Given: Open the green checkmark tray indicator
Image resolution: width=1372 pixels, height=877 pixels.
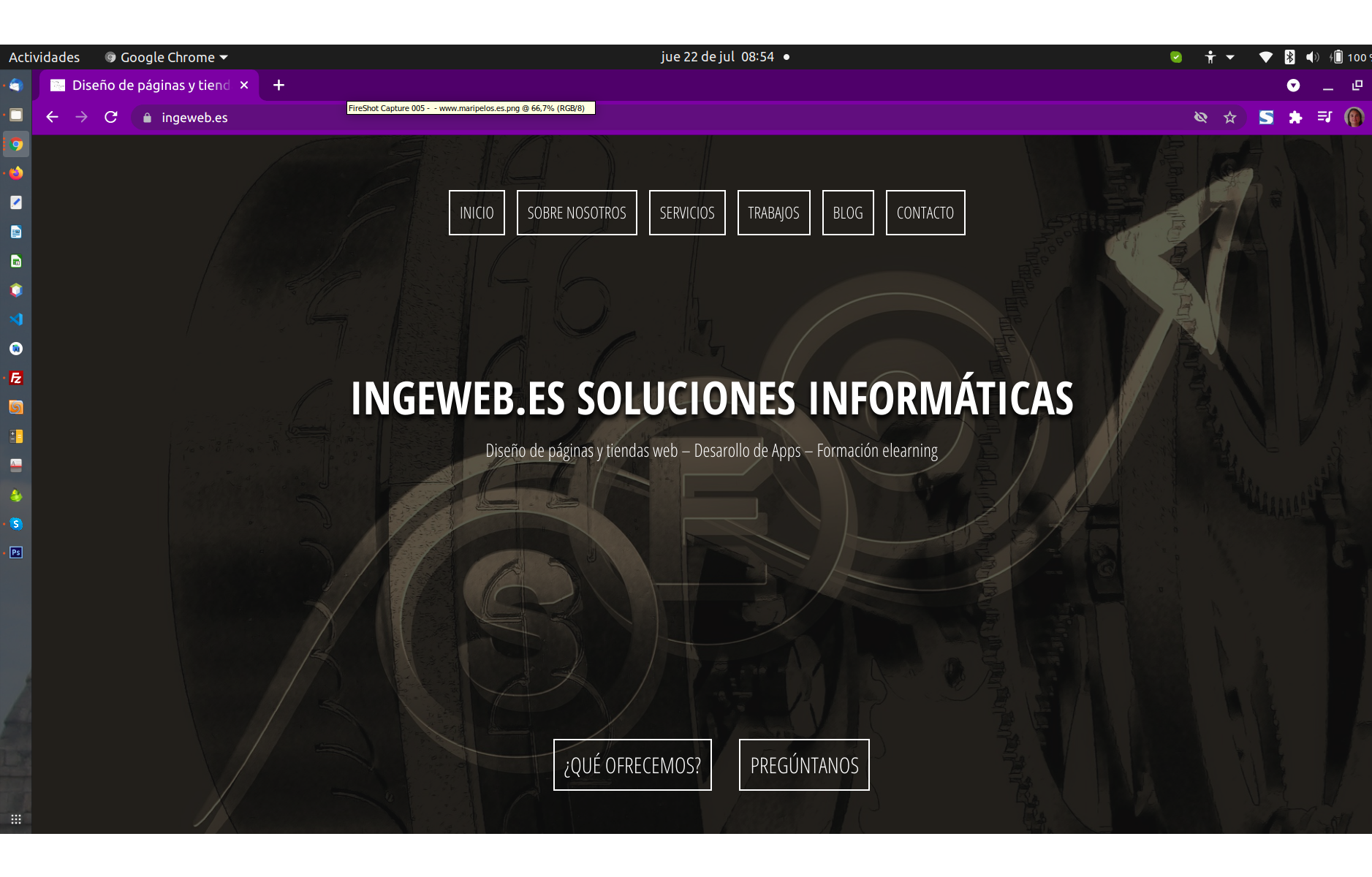Looking at the screenshot, I should tap(1176, 57).
